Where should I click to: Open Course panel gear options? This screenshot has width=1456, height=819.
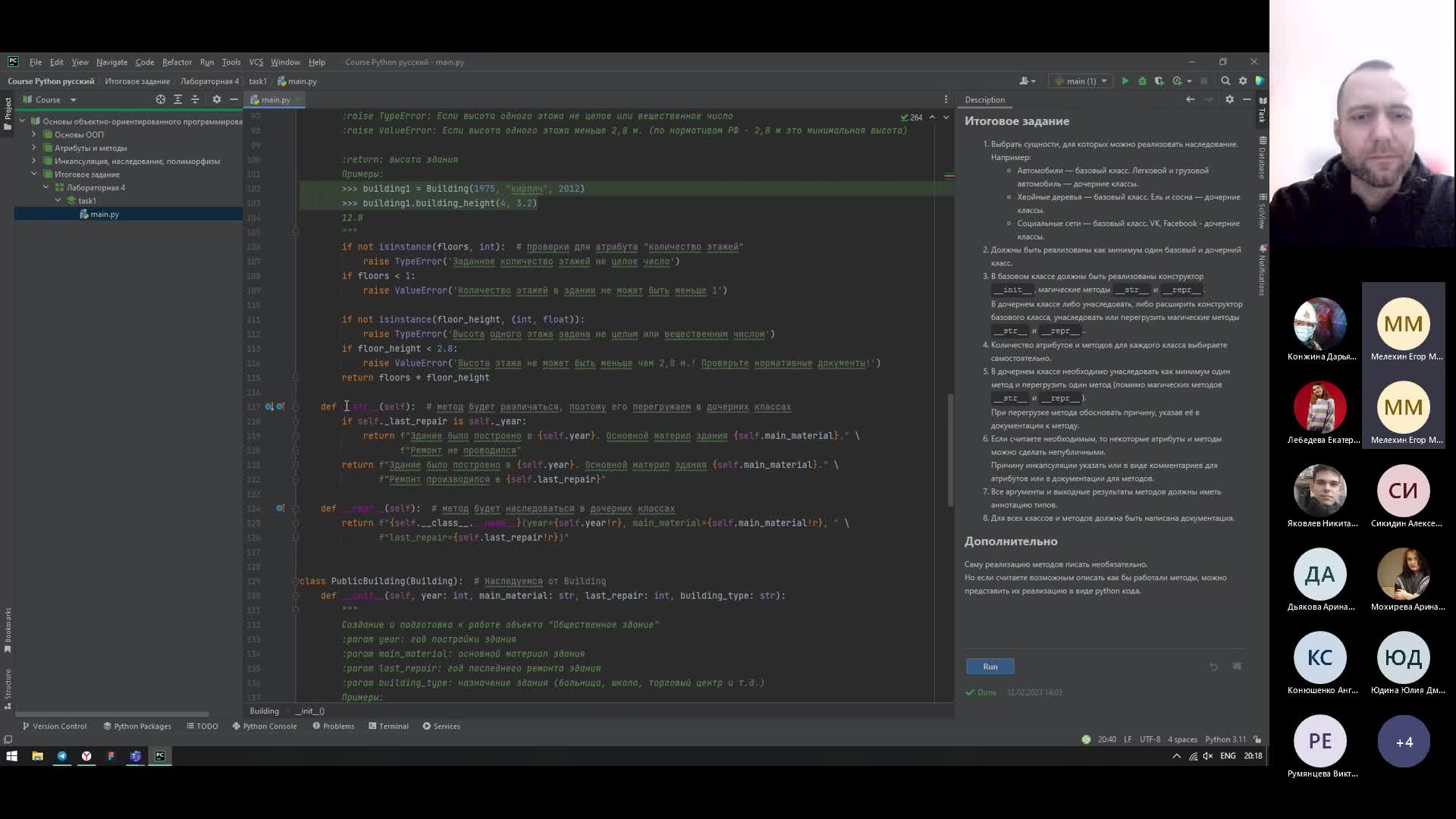pos(217,99)
